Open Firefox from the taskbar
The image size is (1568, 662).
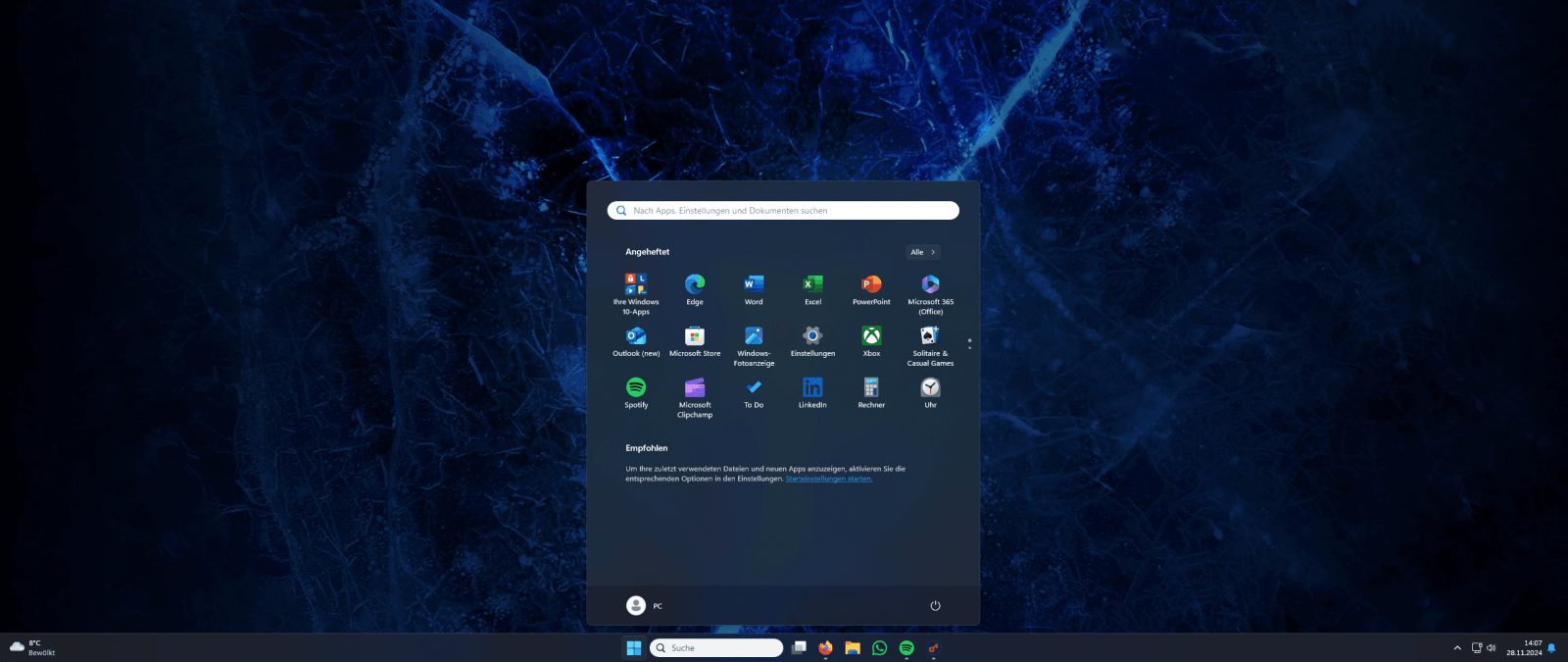(x=825, y=648)
